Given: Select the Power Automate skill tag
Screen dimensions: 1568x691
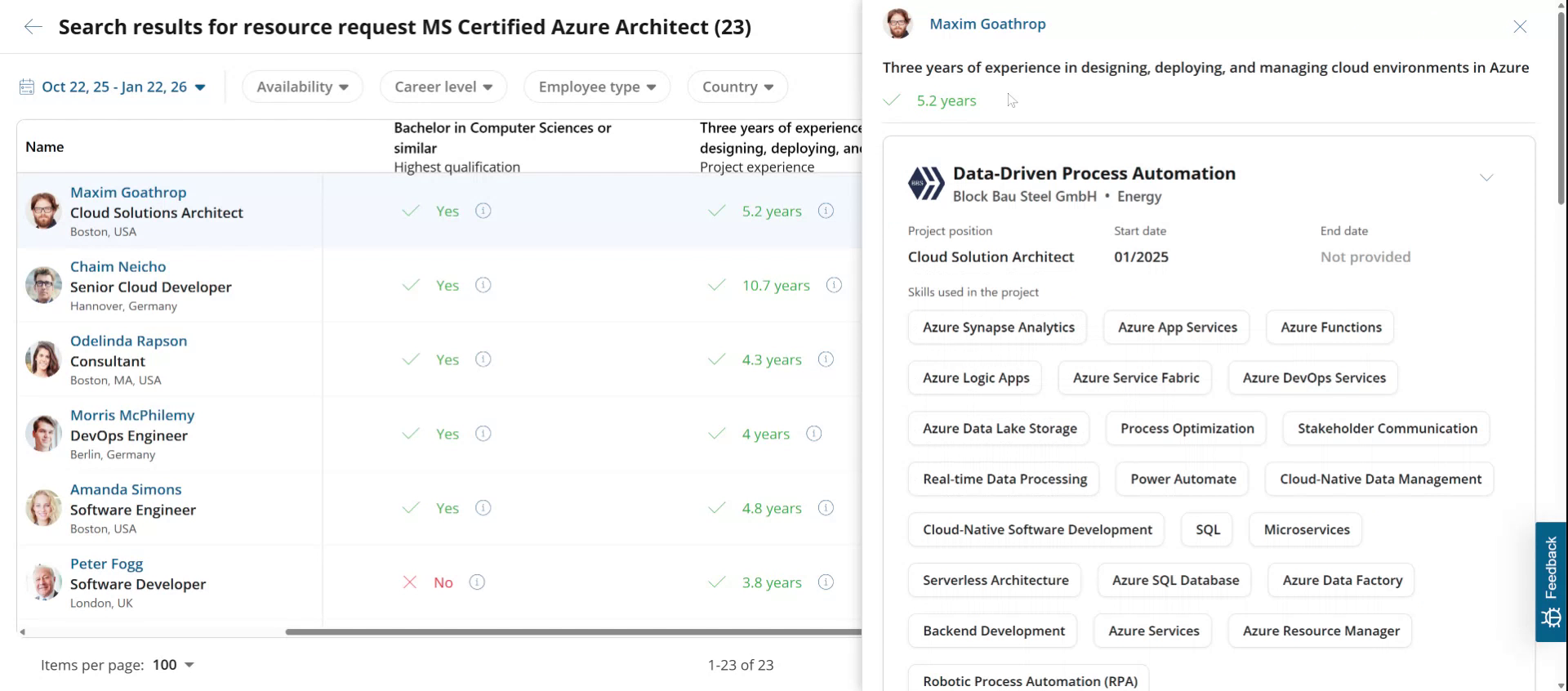Looking at the screenshot, I should pos(1183,479).
